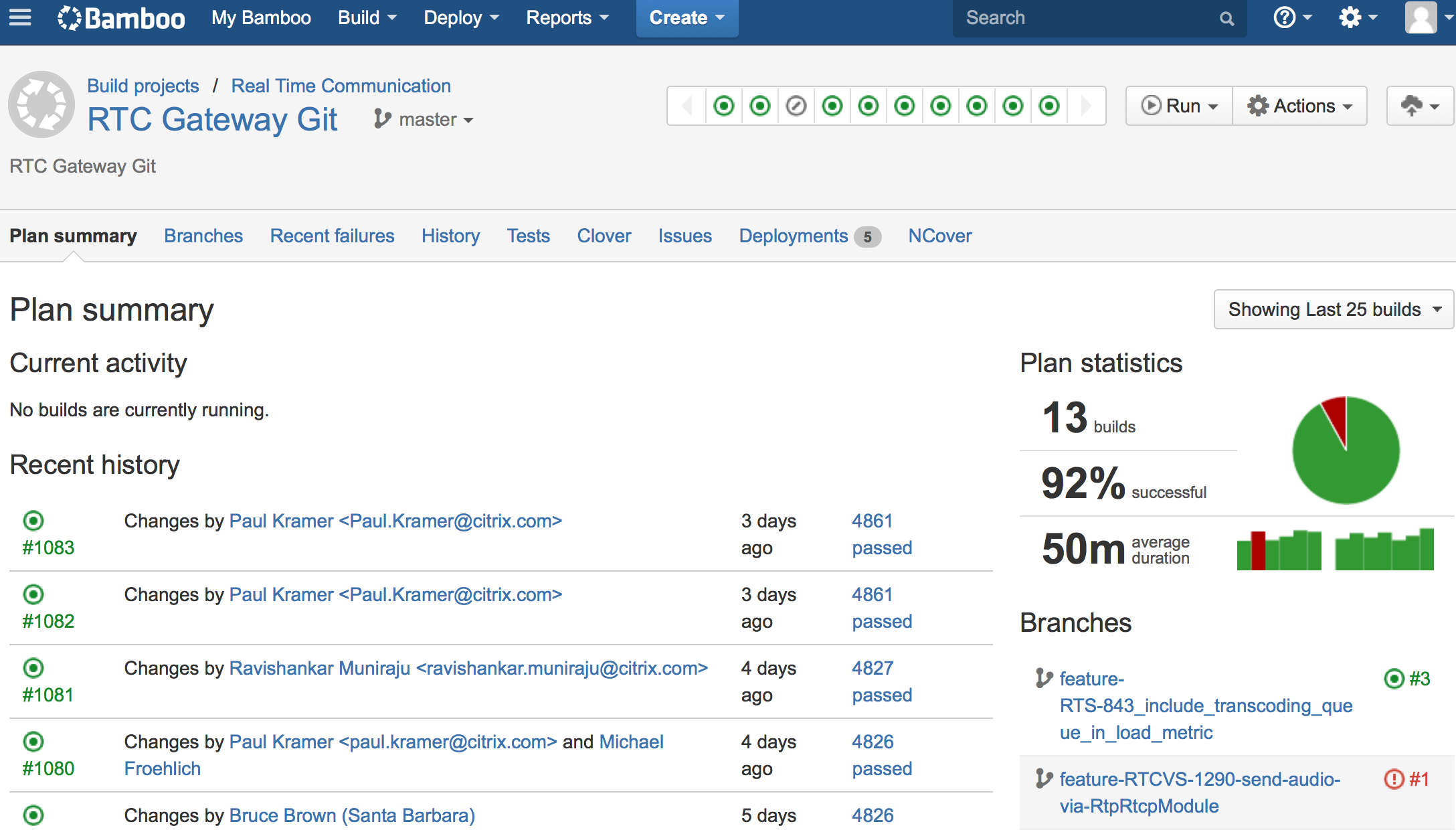
Task: Open the hamburger sidebar menu icon
Action: pos(20,17)
